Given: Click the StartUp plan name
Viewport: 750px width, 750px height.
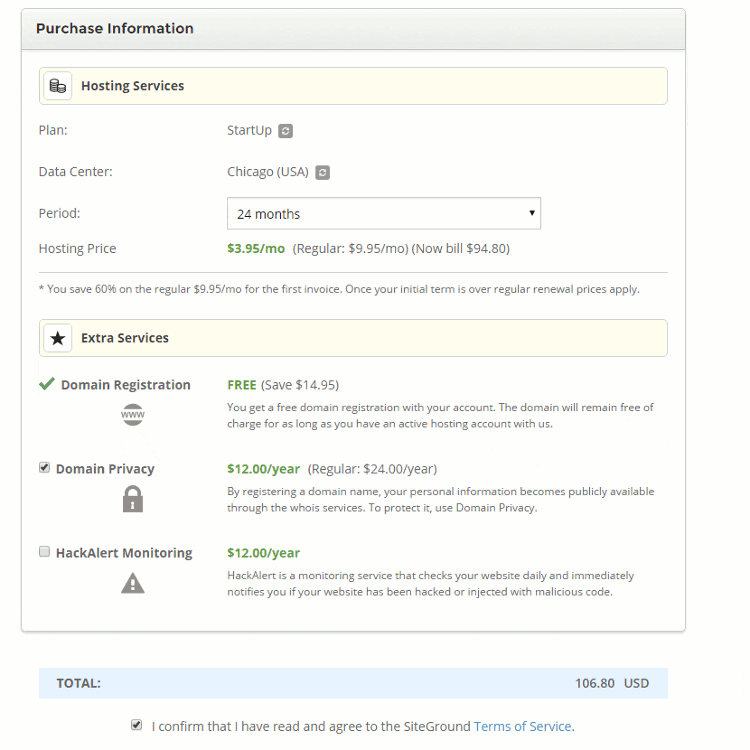Looking at the screenshot, I should tap(249, 131).
